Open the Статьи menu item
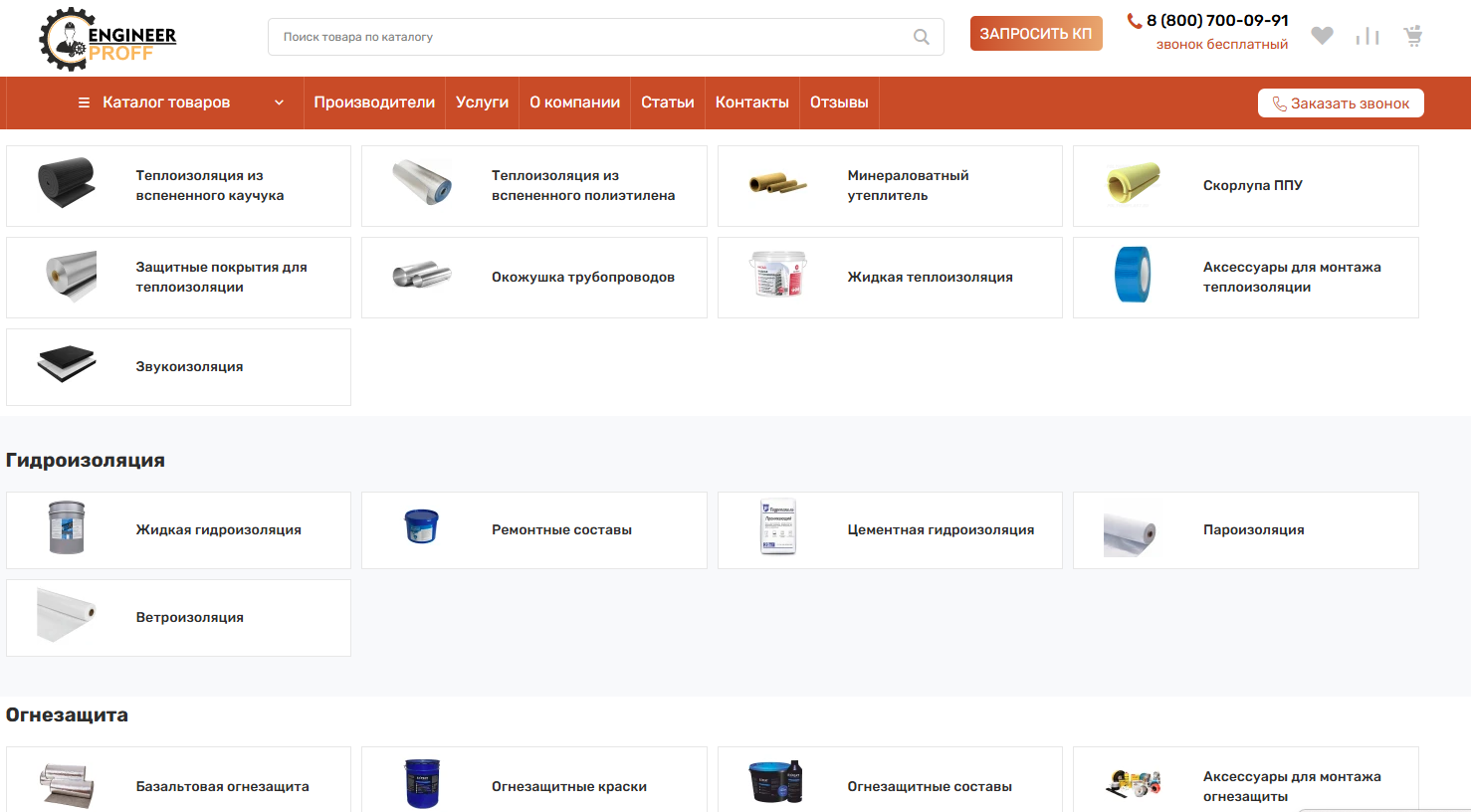Screen dimensions: 1471x812 pos(668,102)
